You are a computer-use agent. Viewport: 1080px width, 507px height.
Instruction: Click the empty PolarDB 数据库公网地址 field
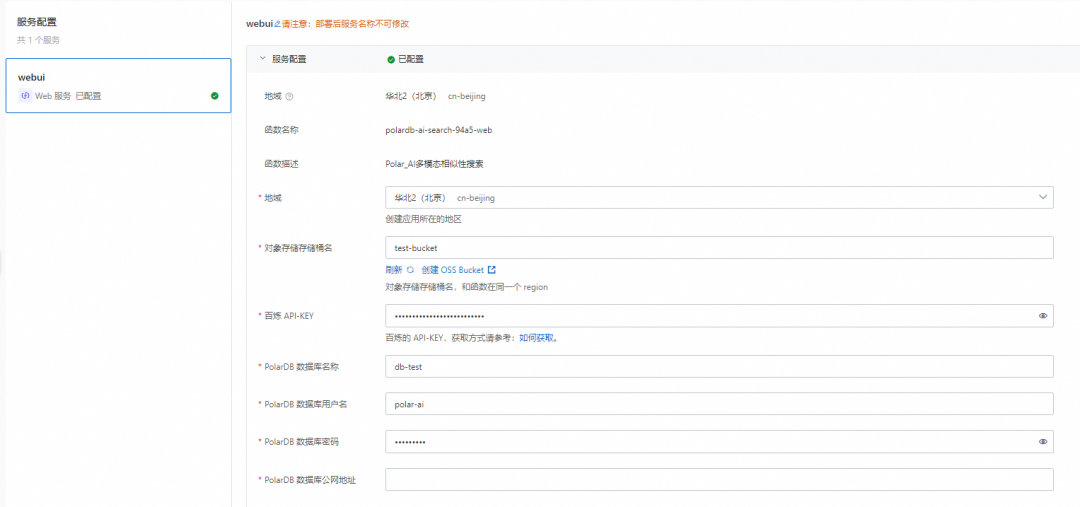(x=719, y=479)
